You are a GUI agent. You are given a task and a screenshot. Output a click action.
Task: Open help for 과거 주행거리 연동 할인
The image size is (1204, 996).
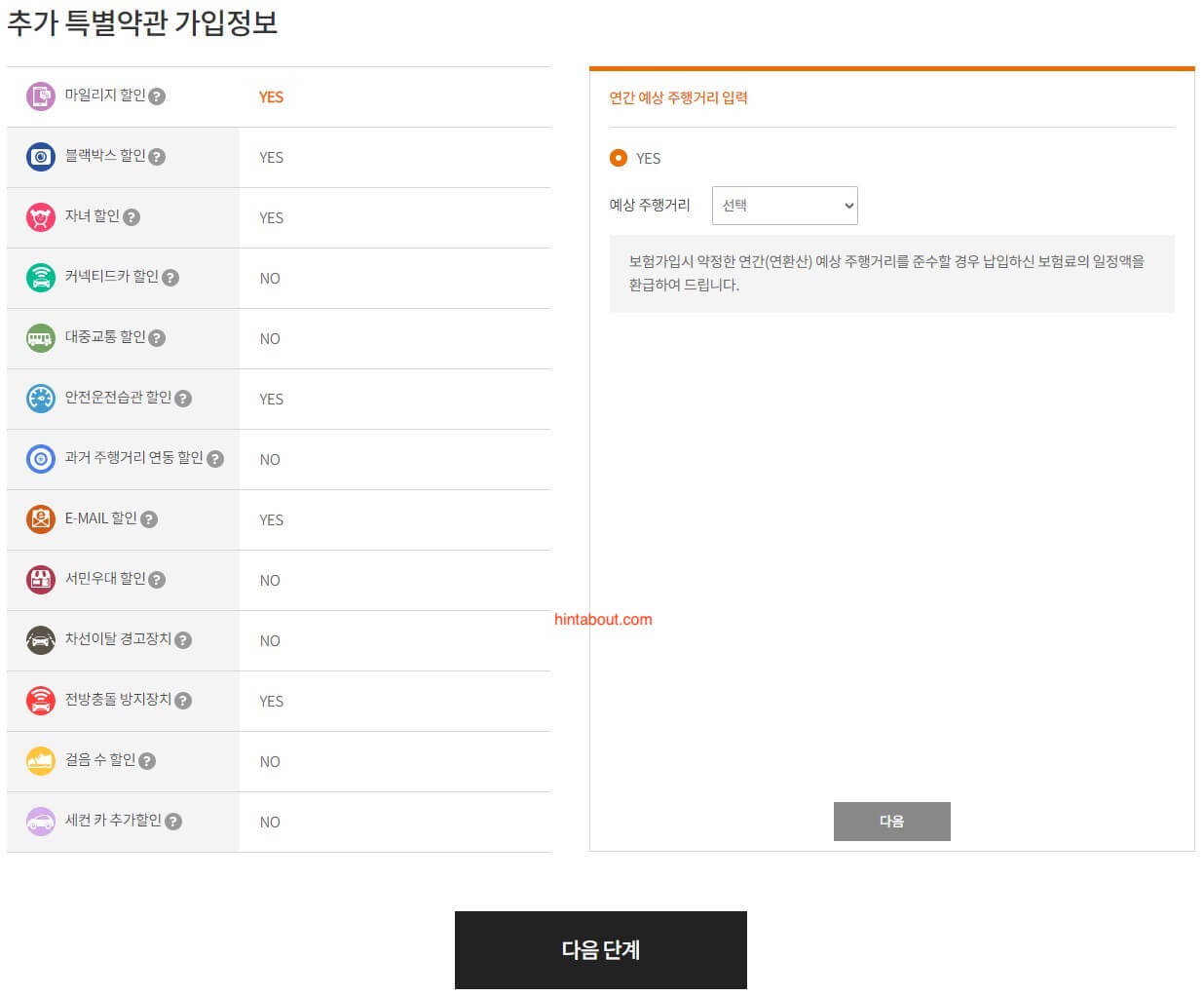click(215, 459)
